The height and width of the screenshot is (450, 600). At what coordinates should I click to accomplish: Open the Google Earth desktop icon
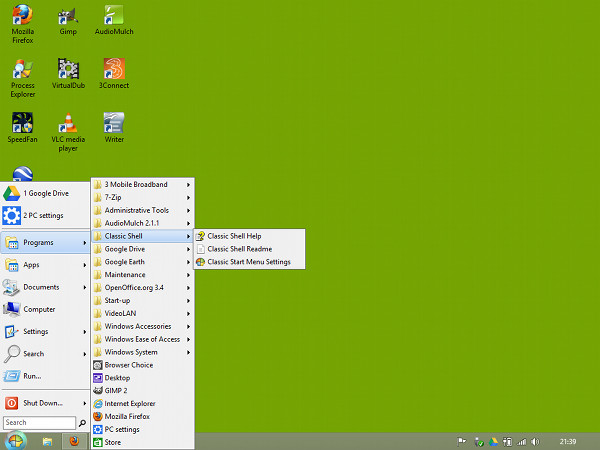[x=23, y=174]
